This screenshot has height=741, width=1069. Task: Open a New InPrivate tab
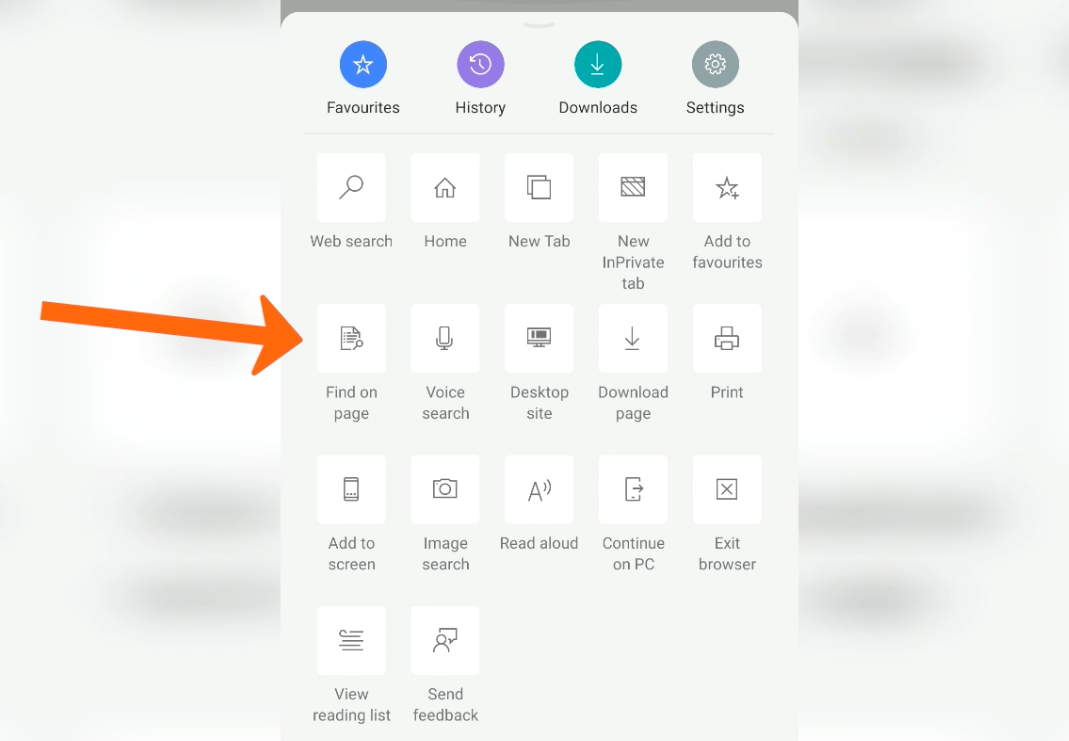pyautogui.click(x=633, y=188)
